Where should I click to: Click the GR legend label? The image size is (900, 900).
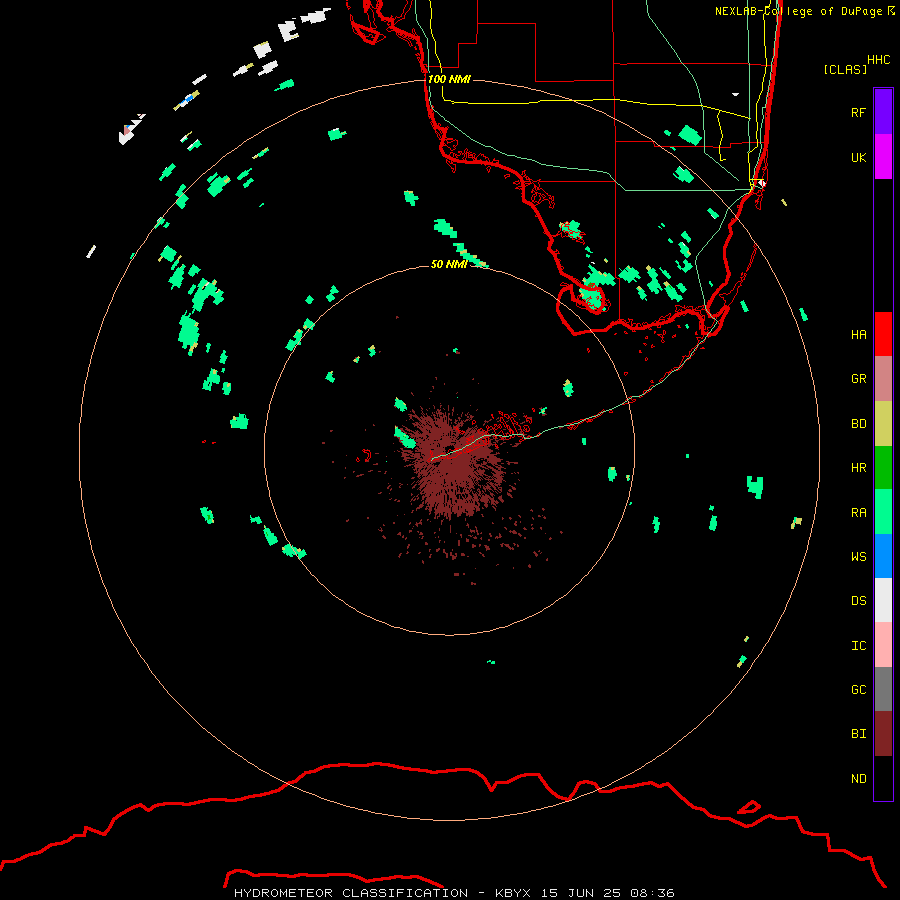point(858,379)
